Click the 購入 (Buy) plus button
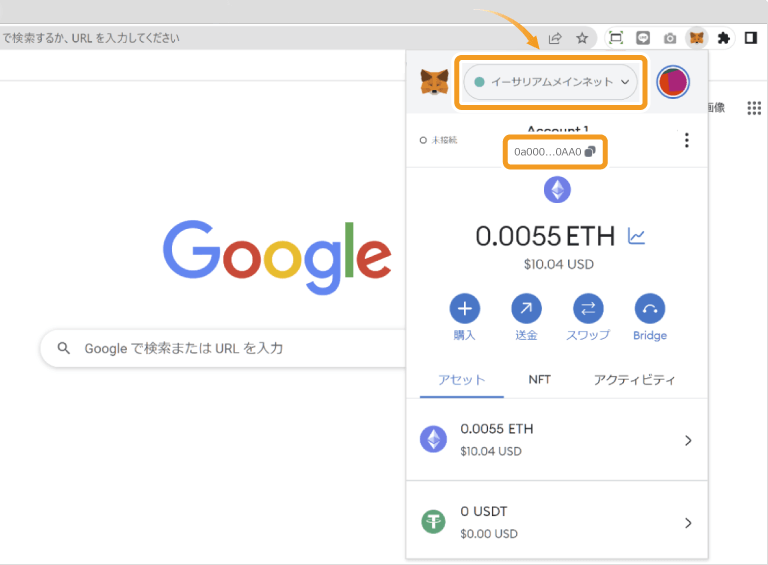The width and height of the screenshot is (768, 565). click(x=464, y=308)
